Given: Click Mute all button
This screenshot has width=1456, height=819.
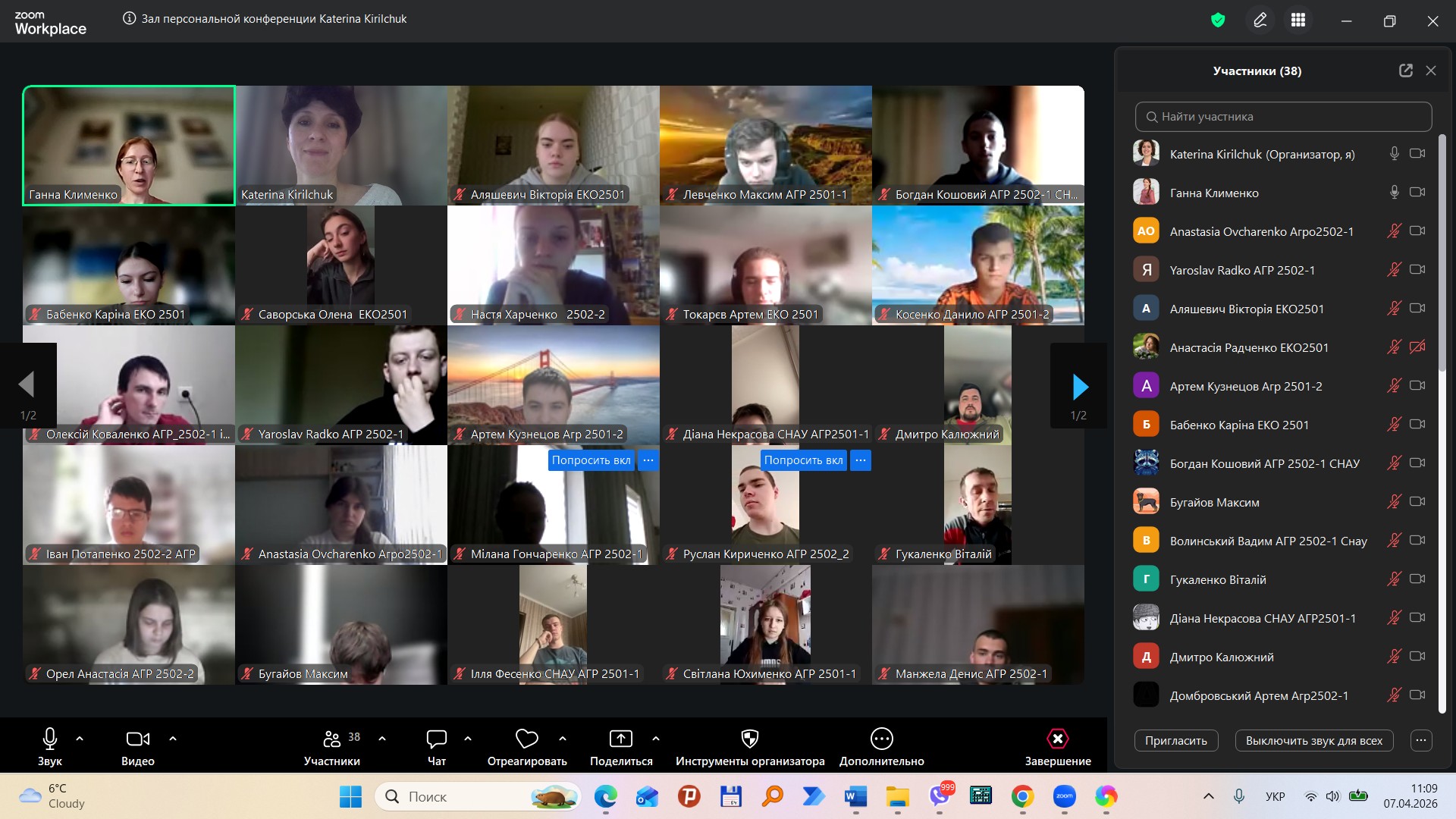Looking at the screenshot, I should [1313, 740].
